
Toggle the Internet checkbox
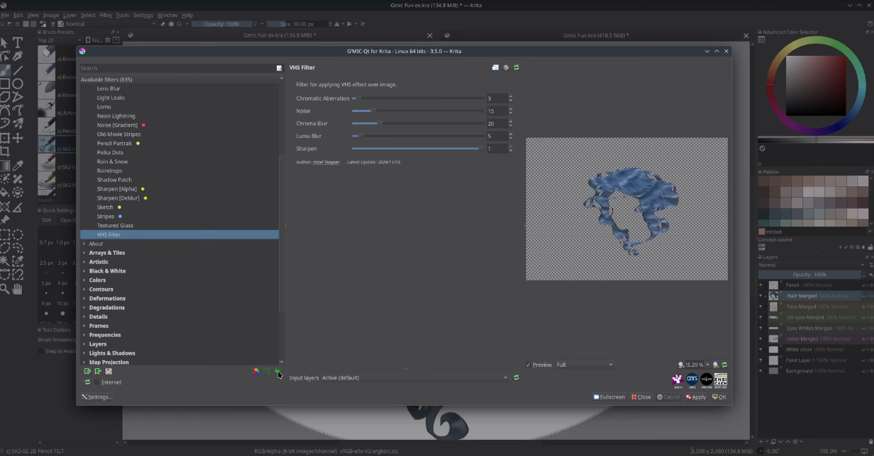click(97, 382)
